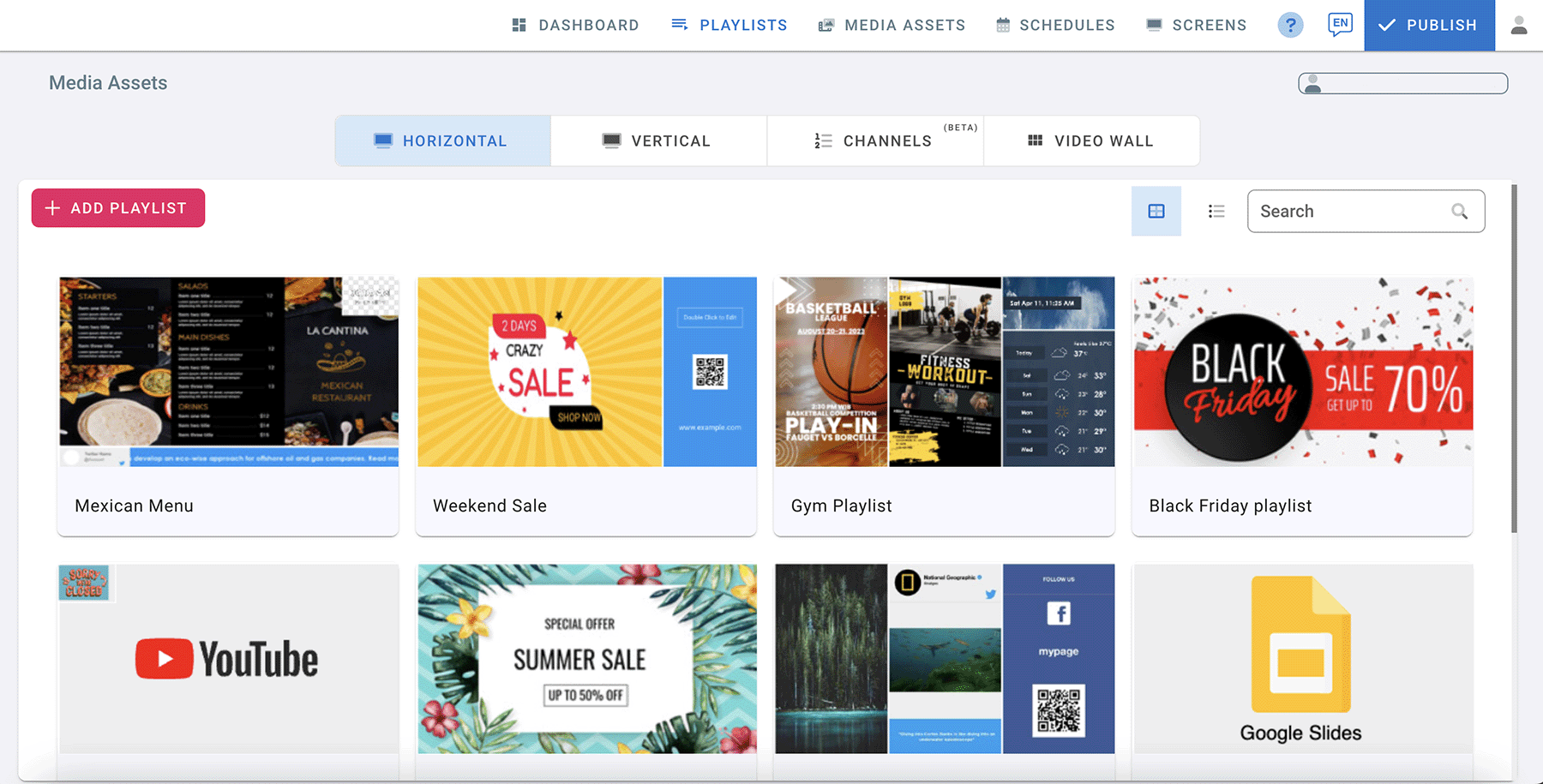1543x784 pixels.
Task: Open the Dashboard menu item
Action: pos(575,25)
